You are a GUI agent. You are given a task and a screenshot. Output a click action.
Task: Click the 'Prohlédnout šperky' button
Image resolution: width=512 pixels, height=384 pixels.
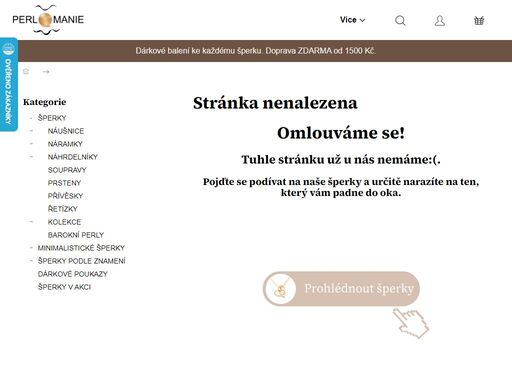341,289
